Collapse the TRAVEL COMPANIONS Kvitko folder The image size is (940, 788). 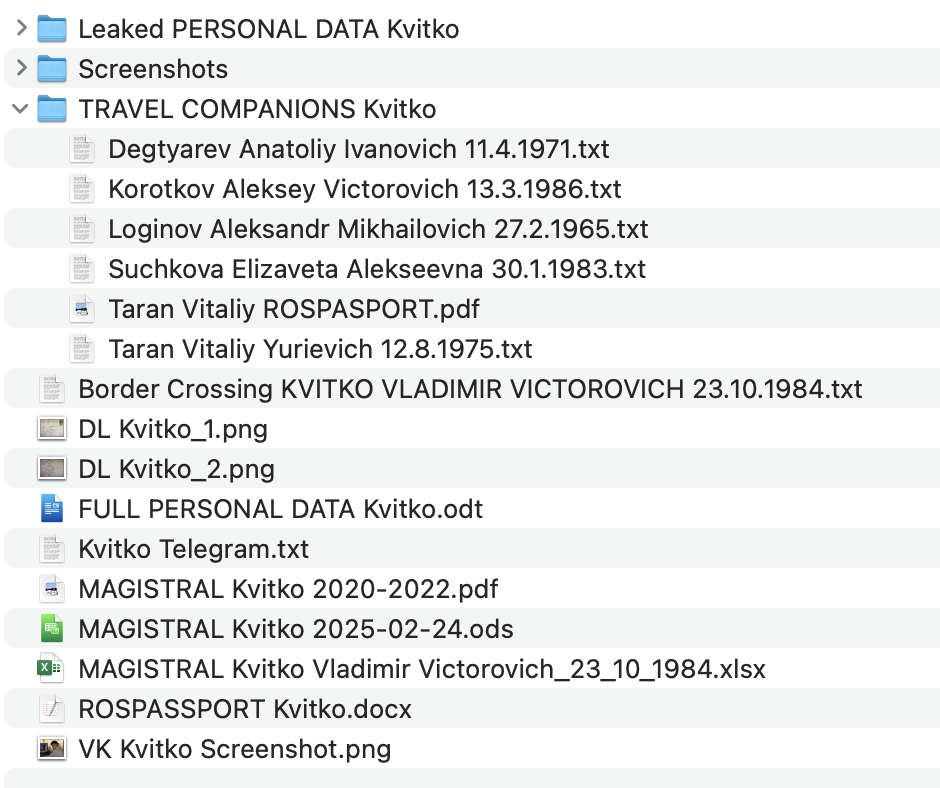click(x=21, y=109)
